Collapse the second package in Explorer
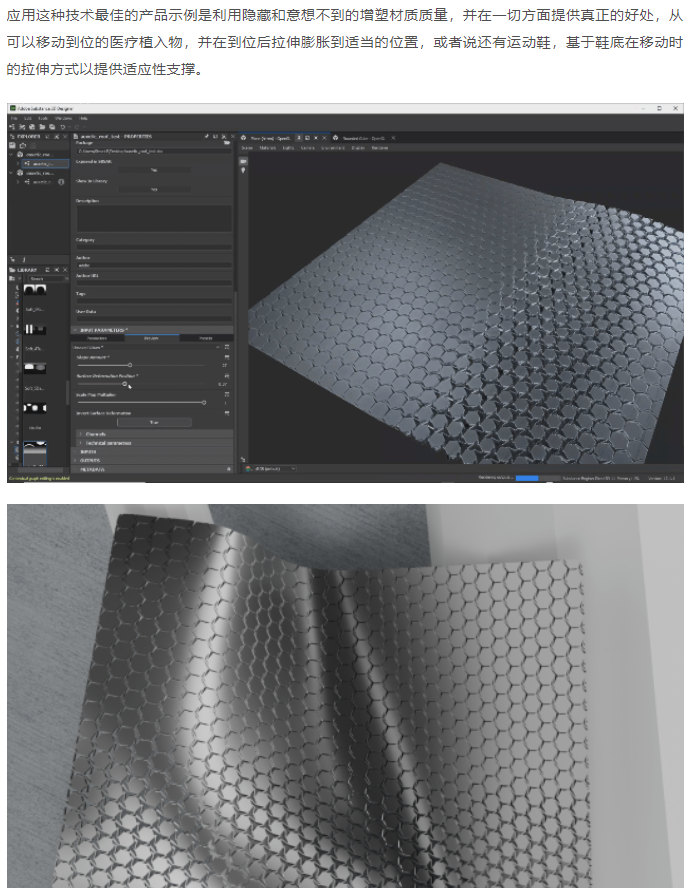This screenshot has height=888, width=698. click(x=11, y=173)
